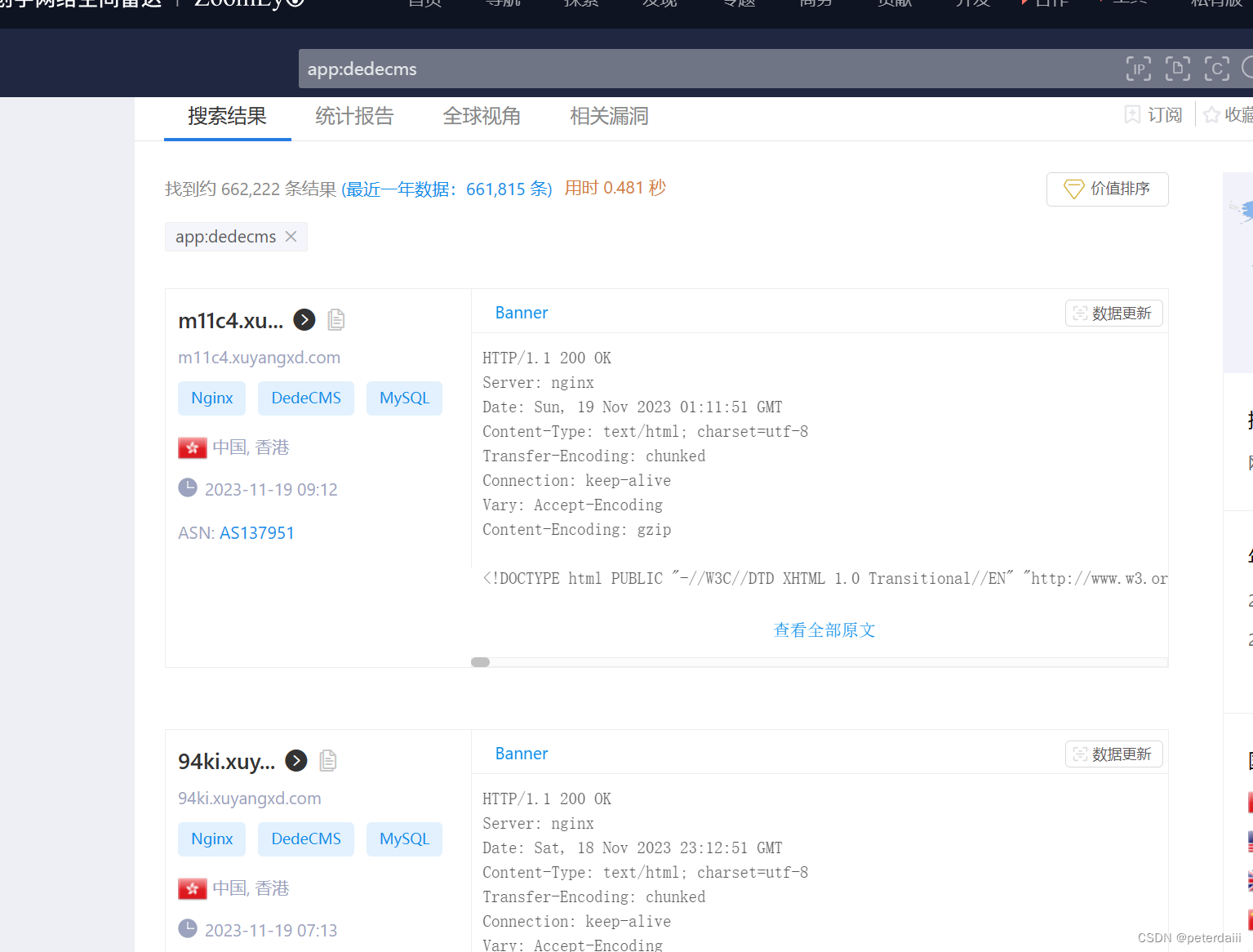Click MySQL tag of m11c4 result

point(404,398)
